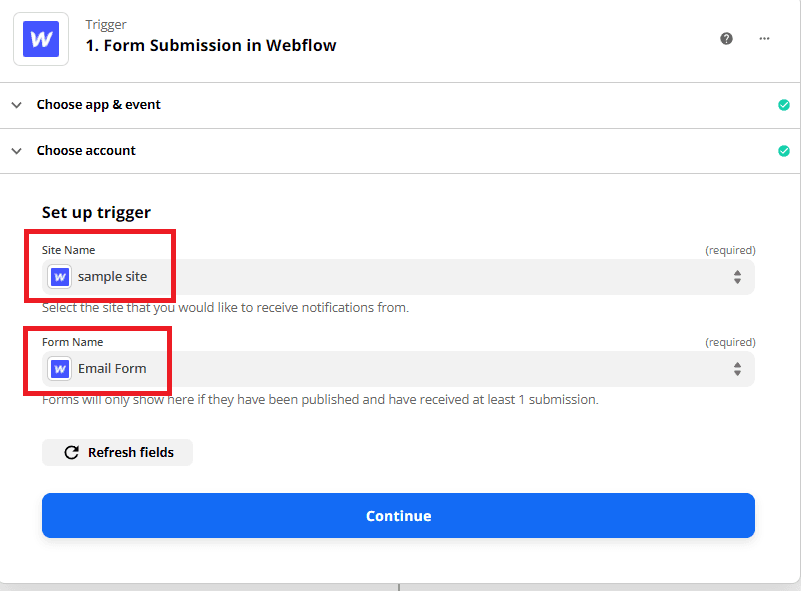Open the three-dot options menu
Screen dimensions: 801x591
point(764,38)
